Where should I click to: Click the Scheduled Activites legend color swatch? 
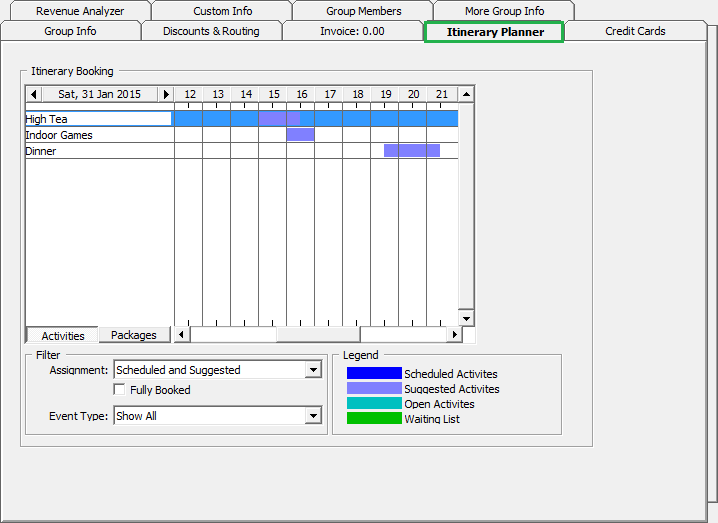[x=374, y=373]
